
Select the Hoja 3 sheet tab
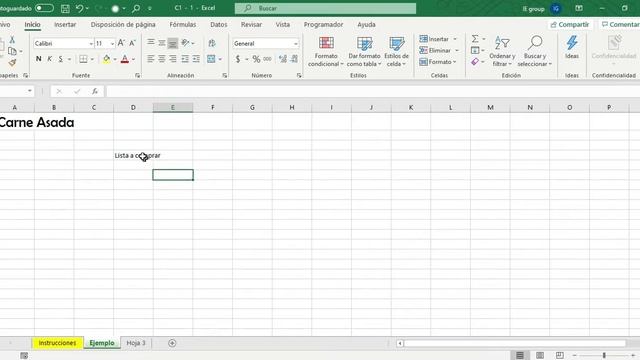click(x=136, y=343)
